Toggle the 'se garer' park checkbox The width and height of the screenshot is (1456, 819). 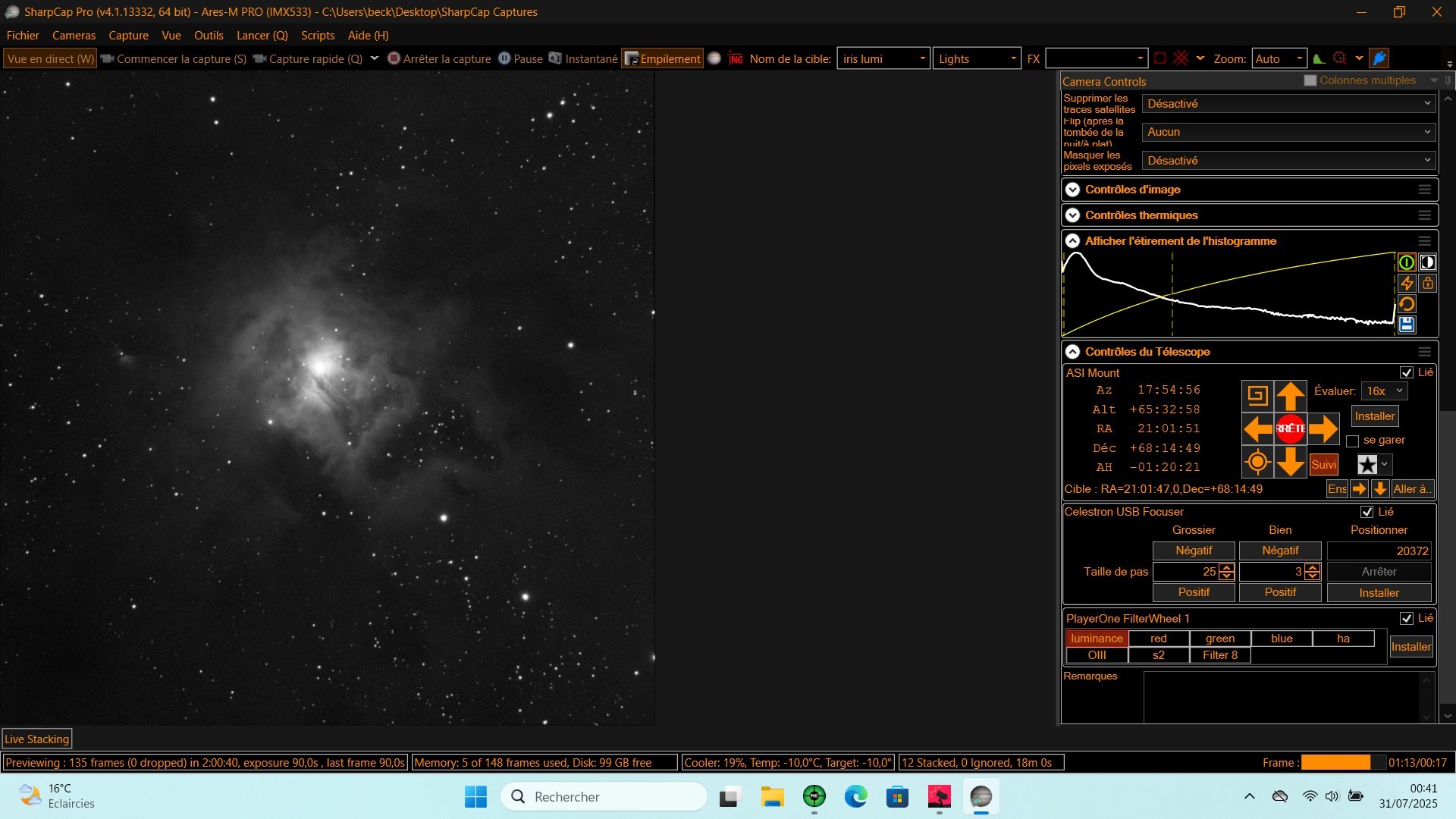tap(1352, 441)
